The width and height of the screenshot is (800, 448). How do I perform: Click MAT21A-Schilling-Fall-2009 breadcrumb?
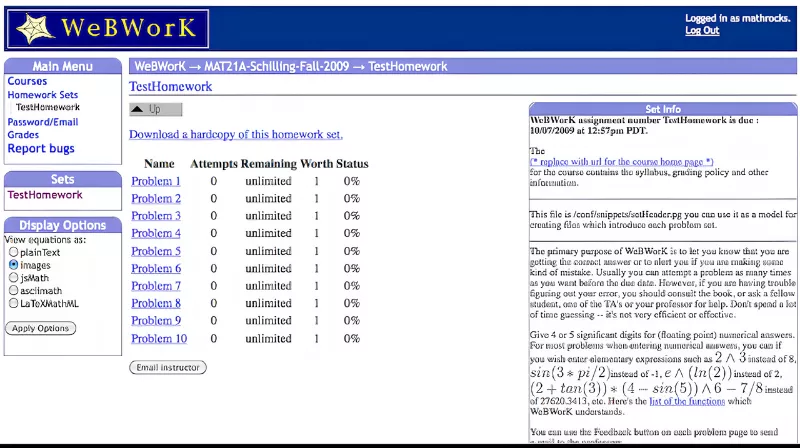pyautogui.click(x=277, y=66)
